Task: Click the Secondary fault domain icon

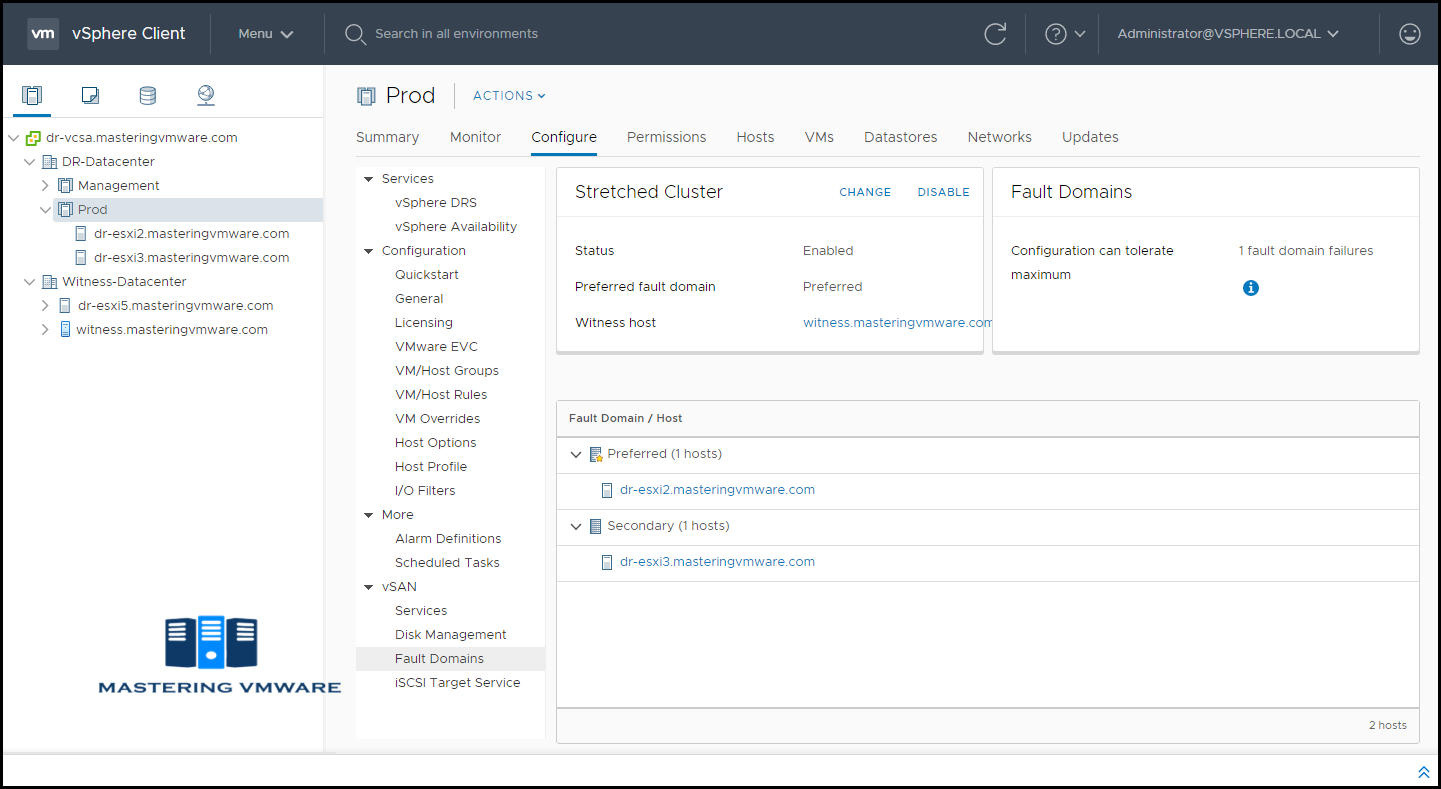Action: [596, 526]
